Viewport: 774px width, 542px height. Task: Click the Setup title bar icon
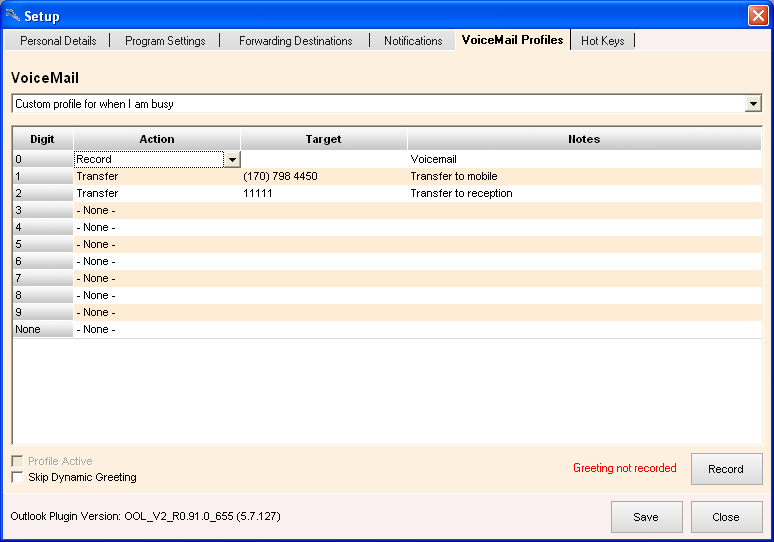pyautogui.click(x=12, y=15)
